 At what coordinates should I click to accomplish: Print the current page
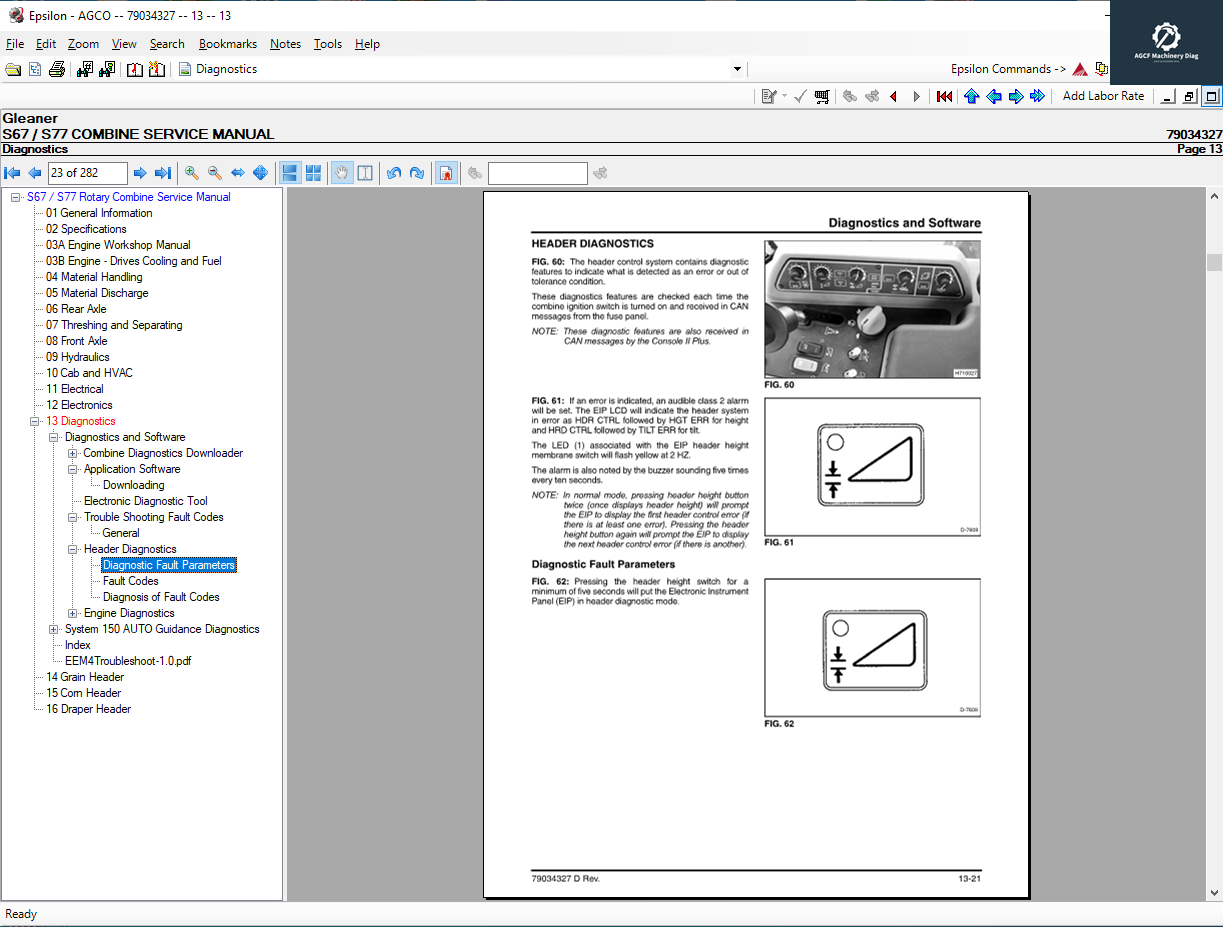(57, 69)
